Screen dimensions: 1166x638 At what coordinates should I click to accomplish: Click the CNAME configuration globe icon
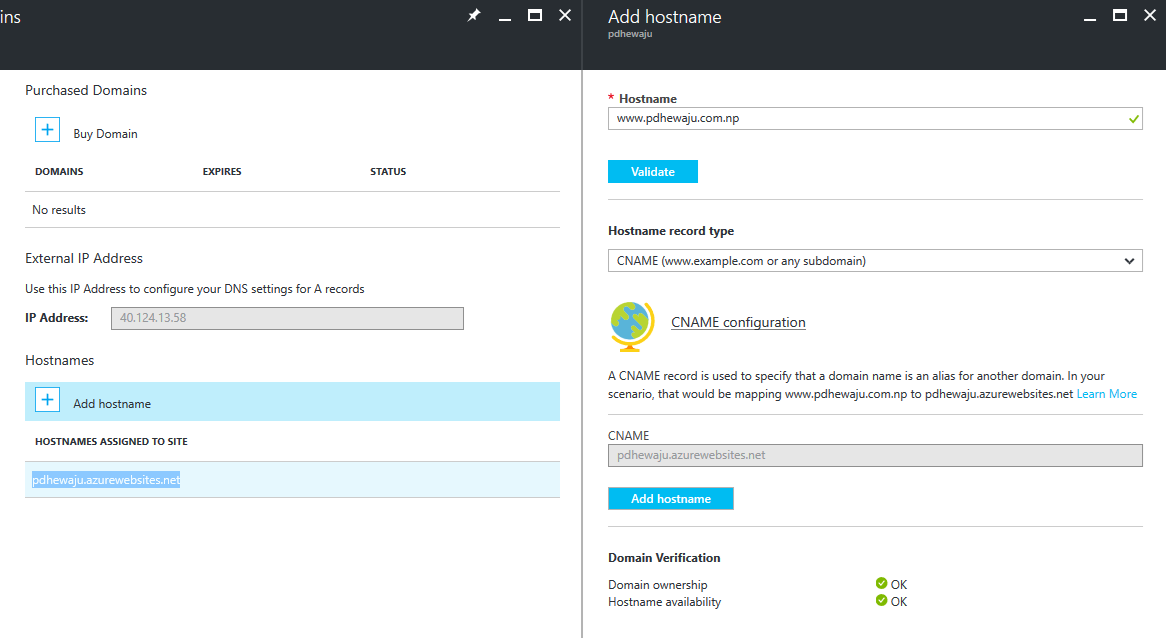[x=632, y=326]
